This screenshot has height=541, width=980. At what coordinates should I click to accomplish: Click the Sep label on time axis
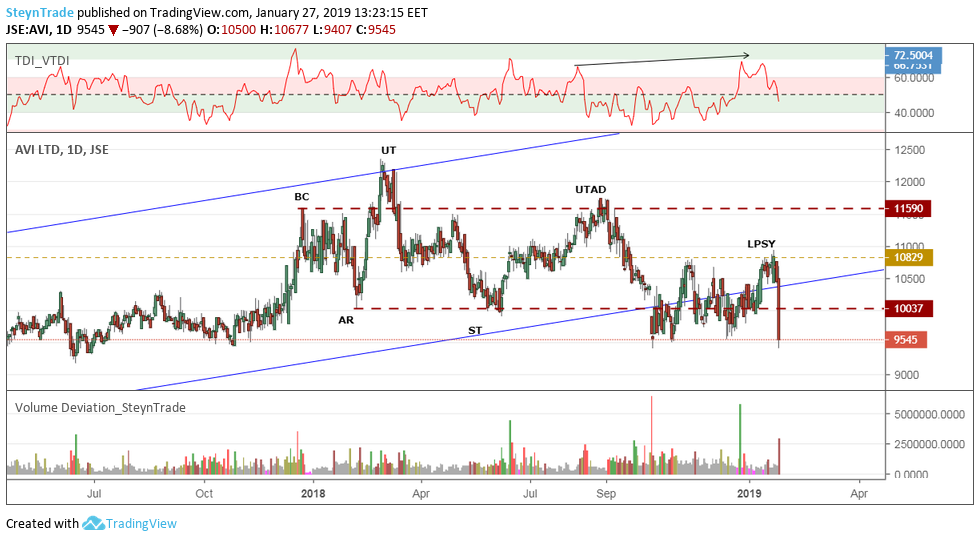click(x=606, y=494)
